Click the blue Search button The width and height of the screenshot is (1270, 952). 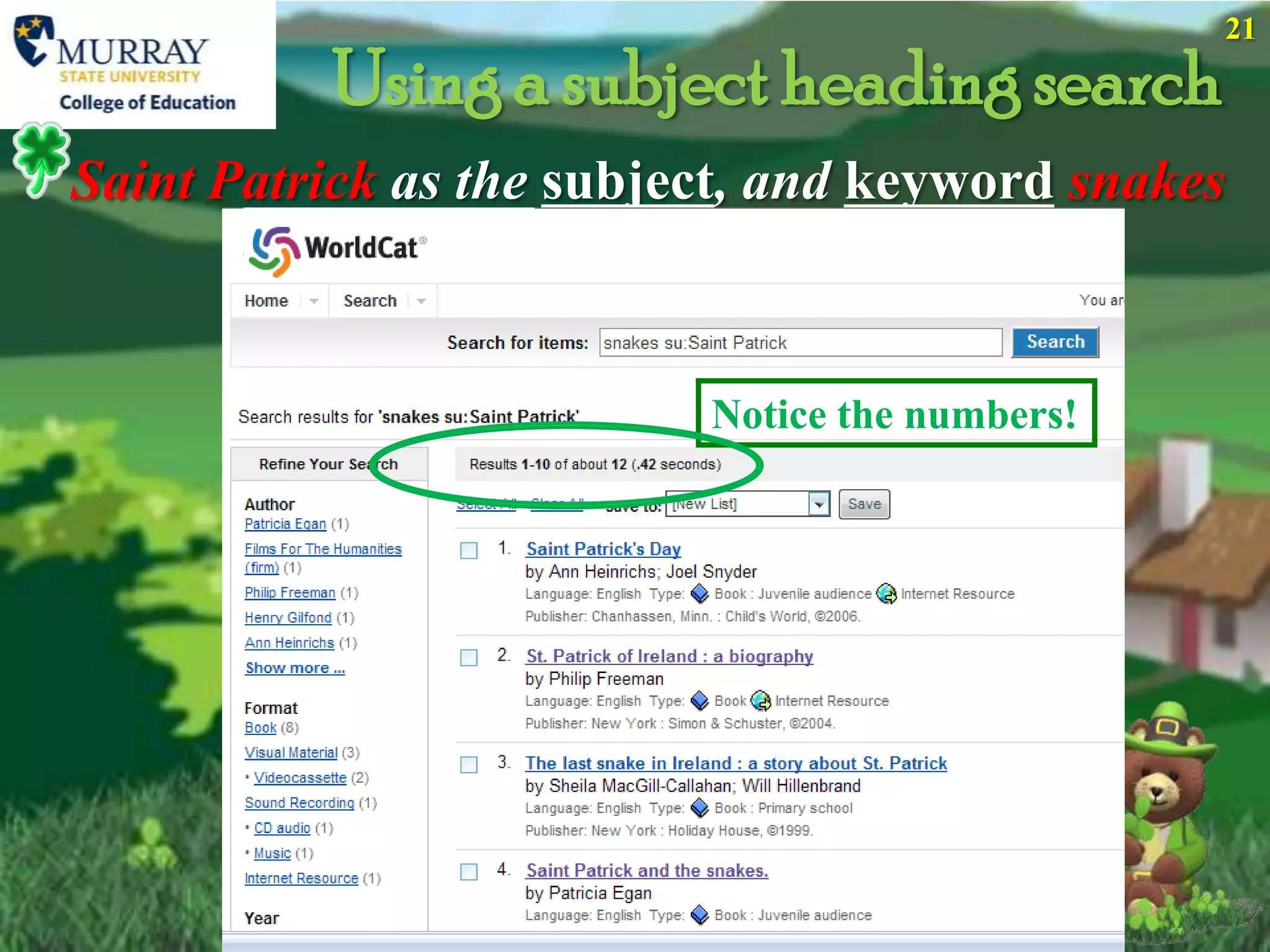coord(1055,342)
